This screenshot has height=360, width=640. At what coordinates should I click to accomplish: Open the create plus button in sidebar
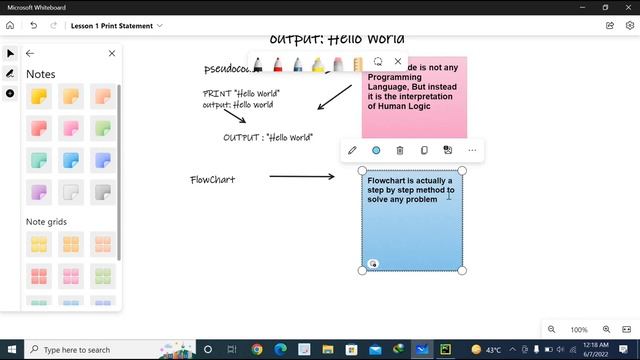10,93
